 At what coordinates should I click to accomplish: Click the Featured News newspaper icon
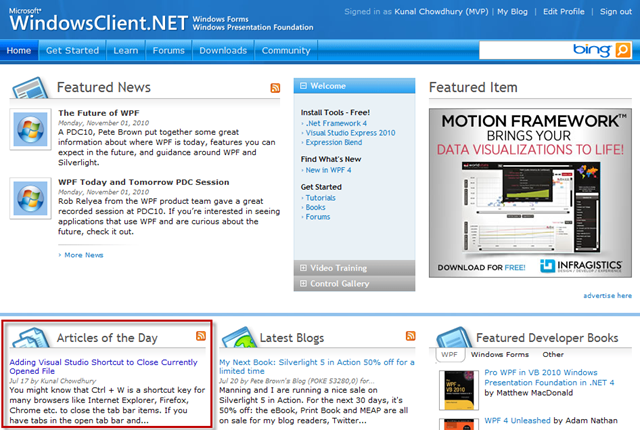30,88
